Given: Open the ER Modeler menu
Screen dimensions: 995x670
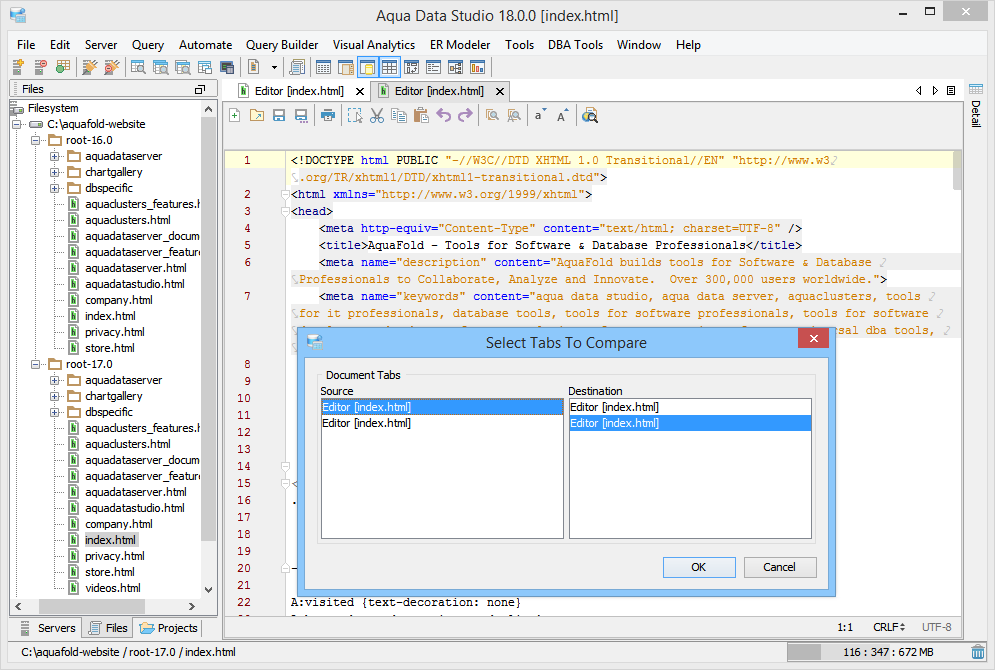Looking at the screenshot, I should tap(460, 45).
